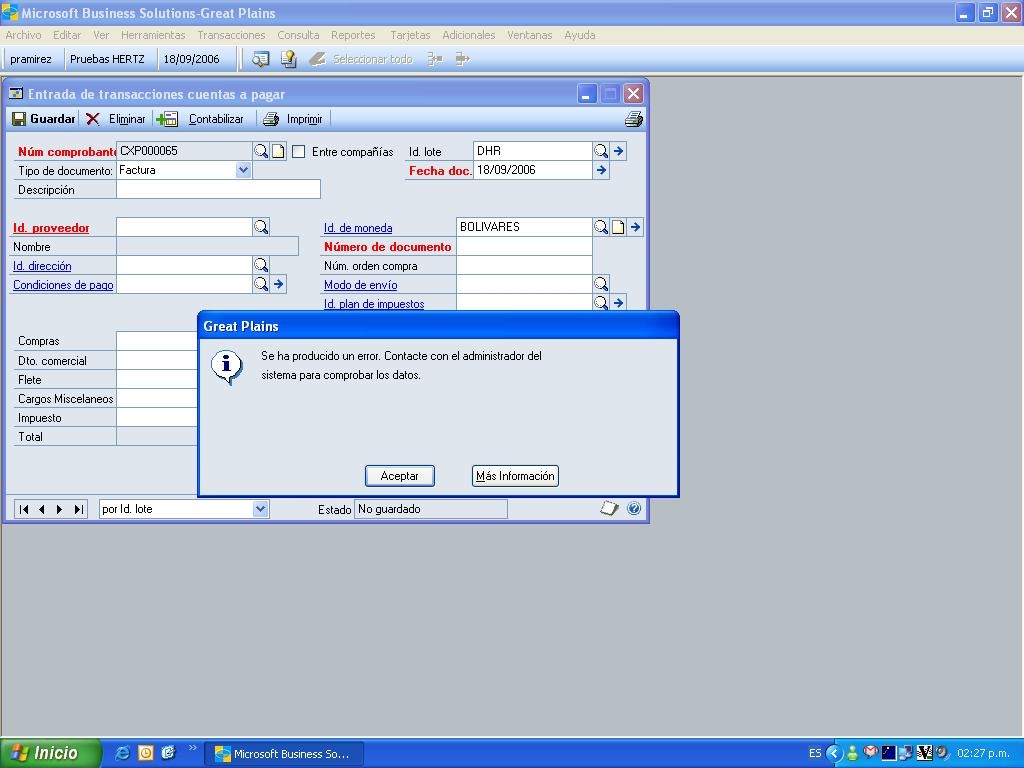Open the Archivo menu

tap(23, 35)
